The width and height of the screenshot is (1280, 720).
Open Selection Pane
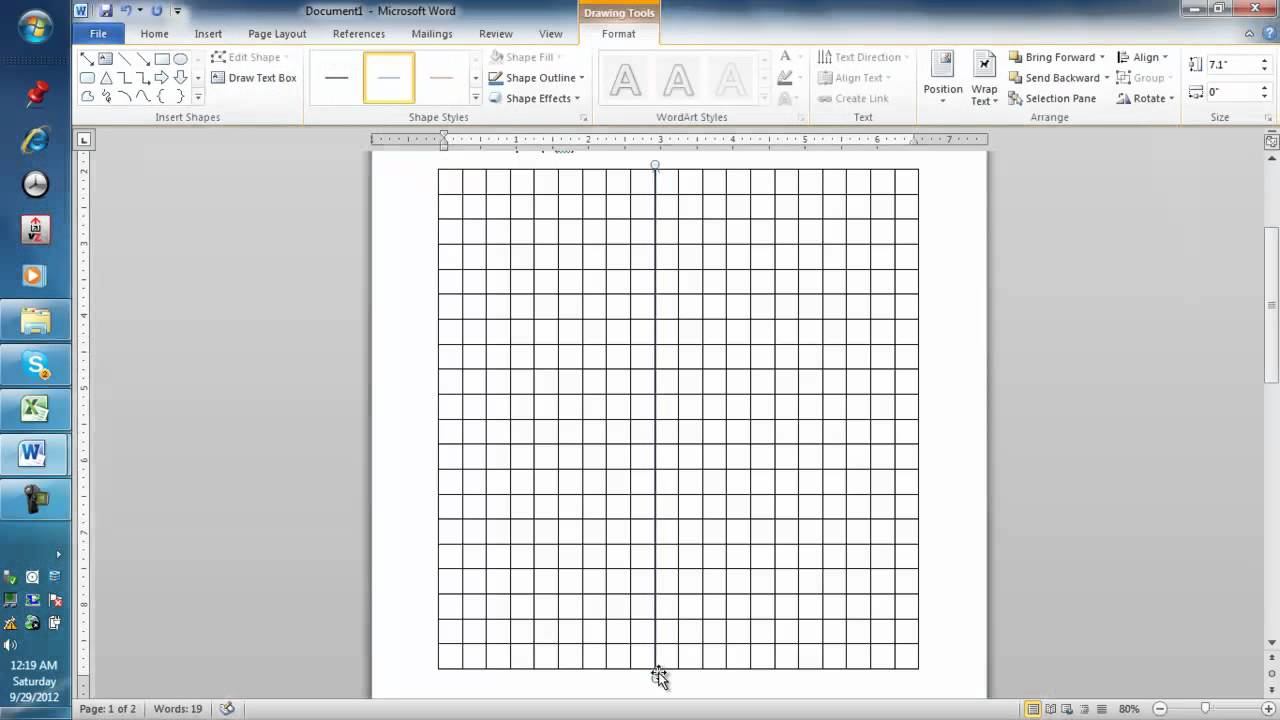point(1052,98)
